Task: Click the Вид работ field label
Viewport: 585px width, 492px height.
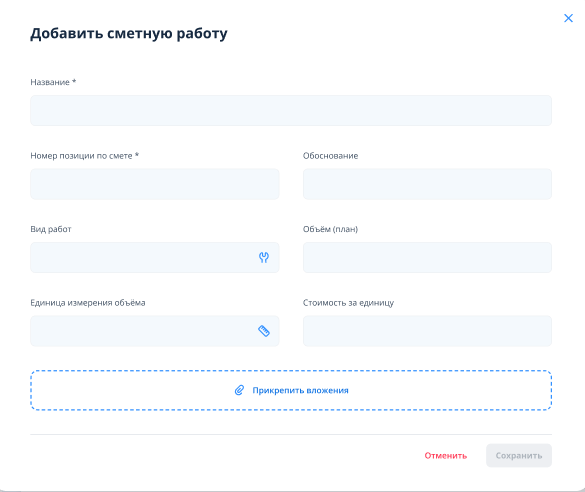Action: pyautogui.click(x=51, y=229)
